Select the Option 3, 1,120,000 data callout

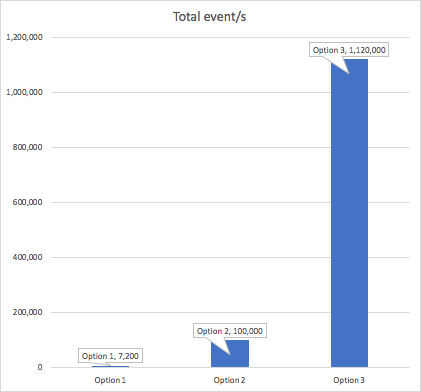[x=349, y=50]
